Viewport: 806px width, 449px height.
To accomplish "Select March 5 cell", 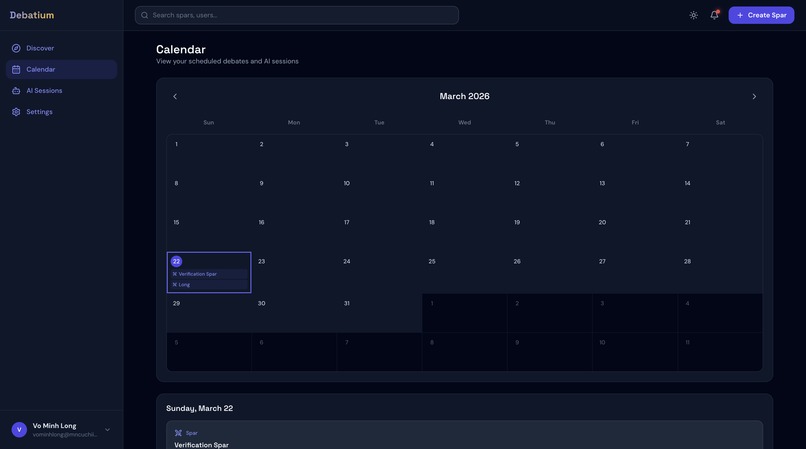I will point(550,154).
